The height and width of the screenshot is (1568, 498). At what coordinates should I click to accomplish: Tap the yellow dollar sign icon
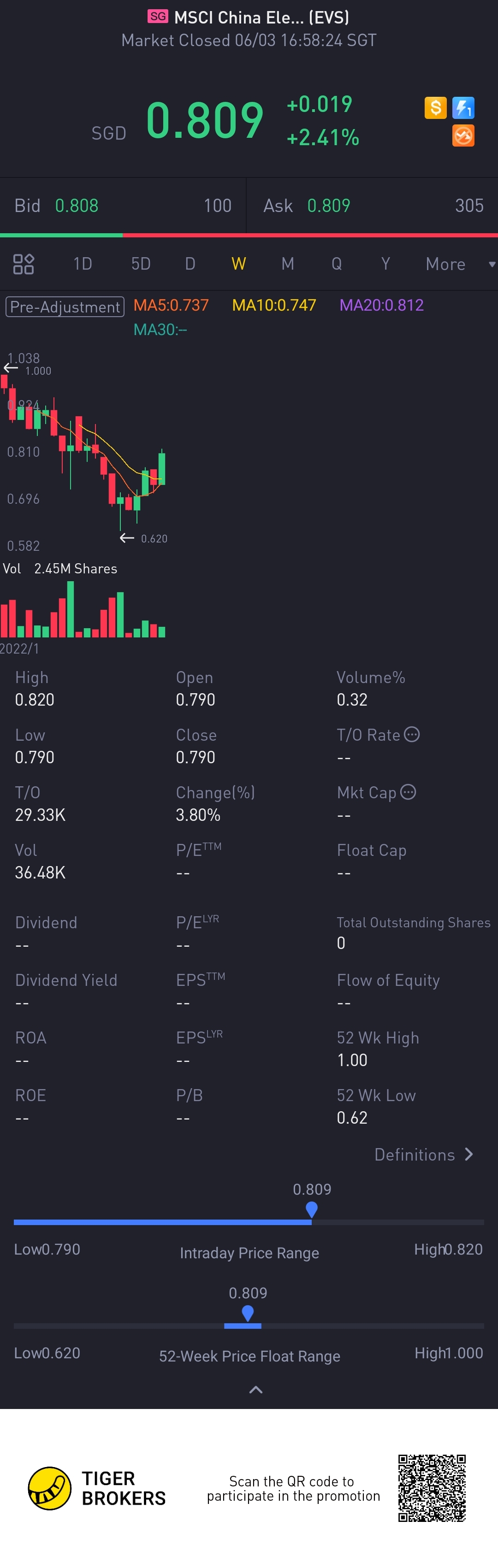(x=435, y=108)
